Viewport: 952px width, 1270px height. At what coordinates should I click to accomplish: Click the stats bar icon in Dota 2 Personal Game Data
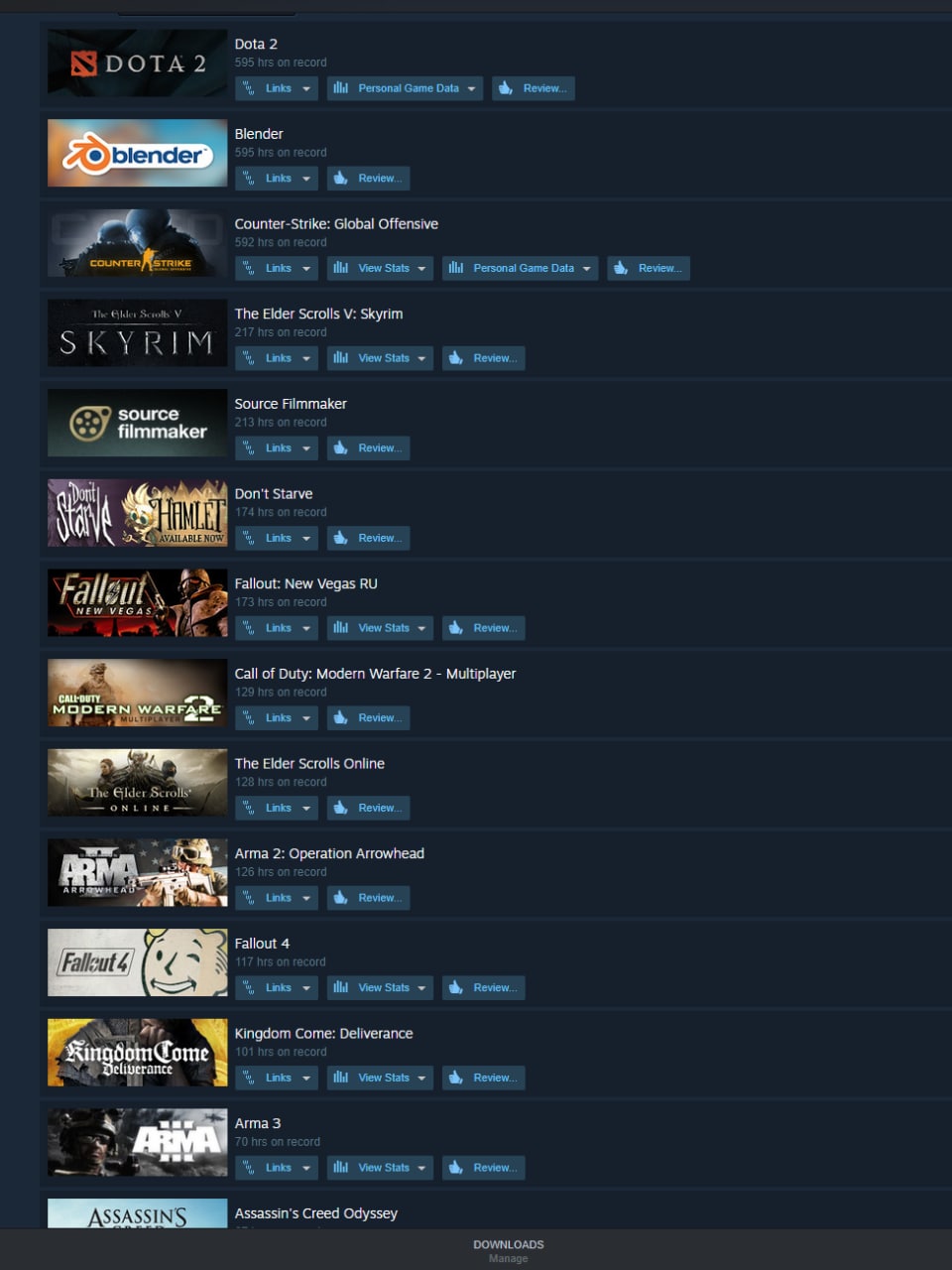[x=341, y=88]
